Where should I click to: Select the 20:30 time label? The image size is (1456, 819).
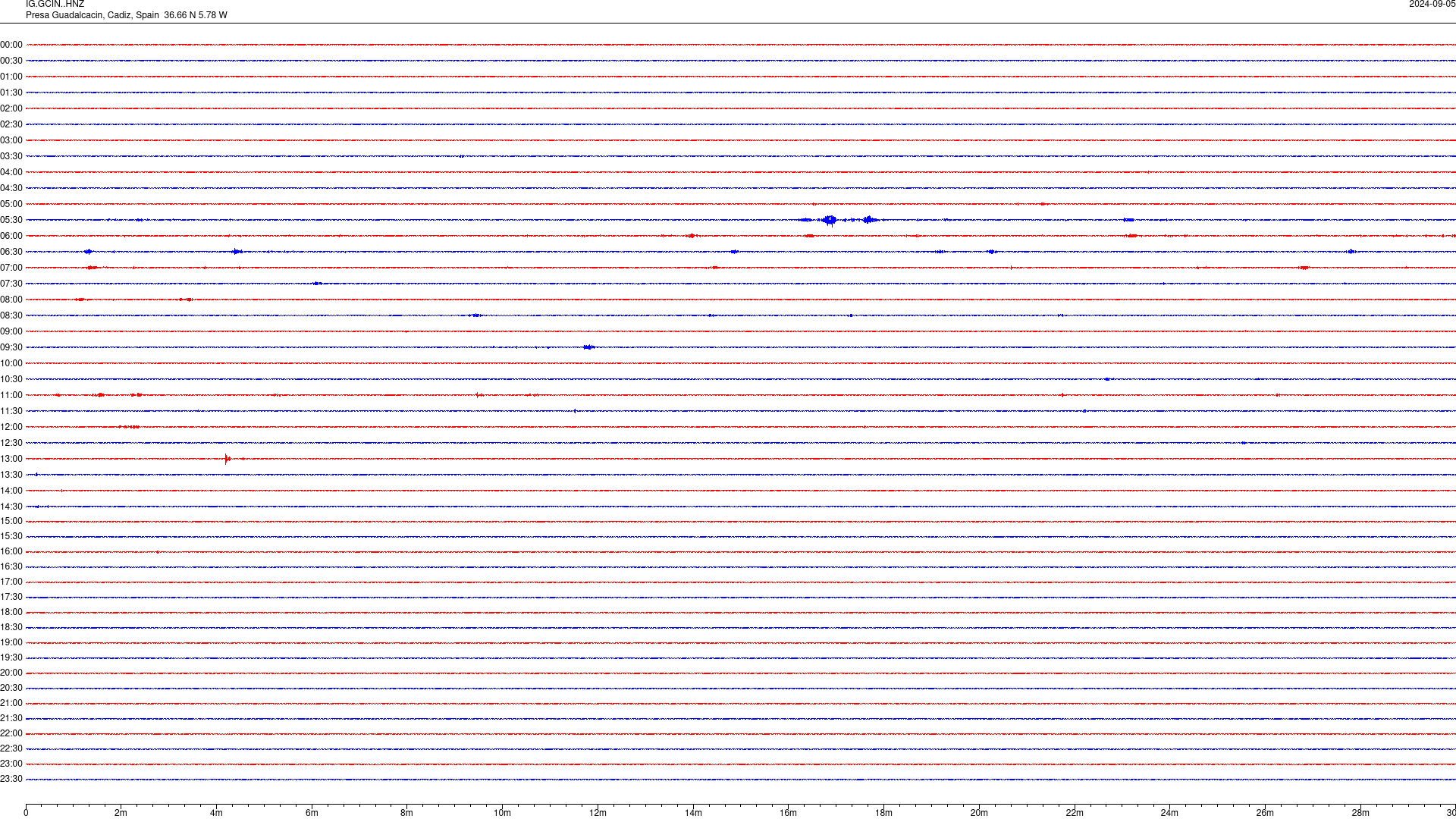point(11,688)
